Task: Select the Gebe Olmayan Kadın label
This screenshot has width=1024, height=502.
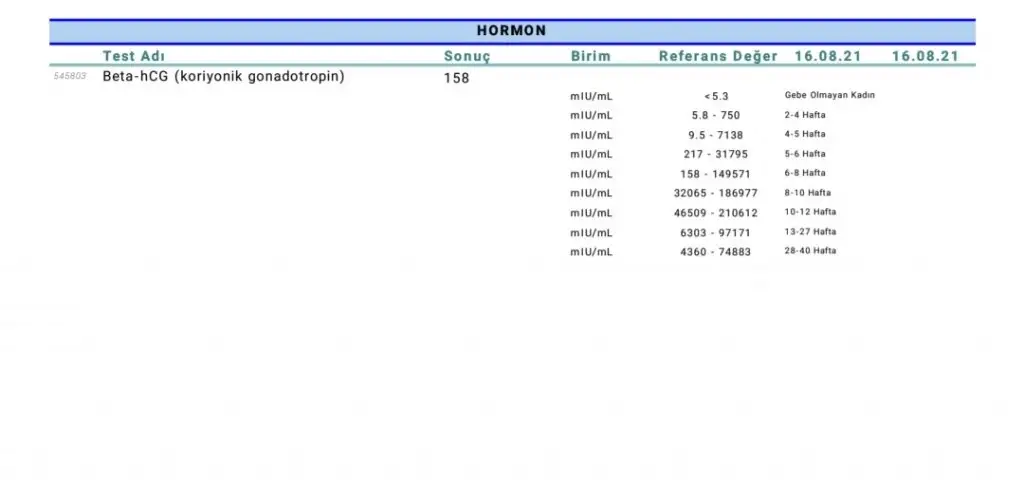Action: [x=830, y=96]
